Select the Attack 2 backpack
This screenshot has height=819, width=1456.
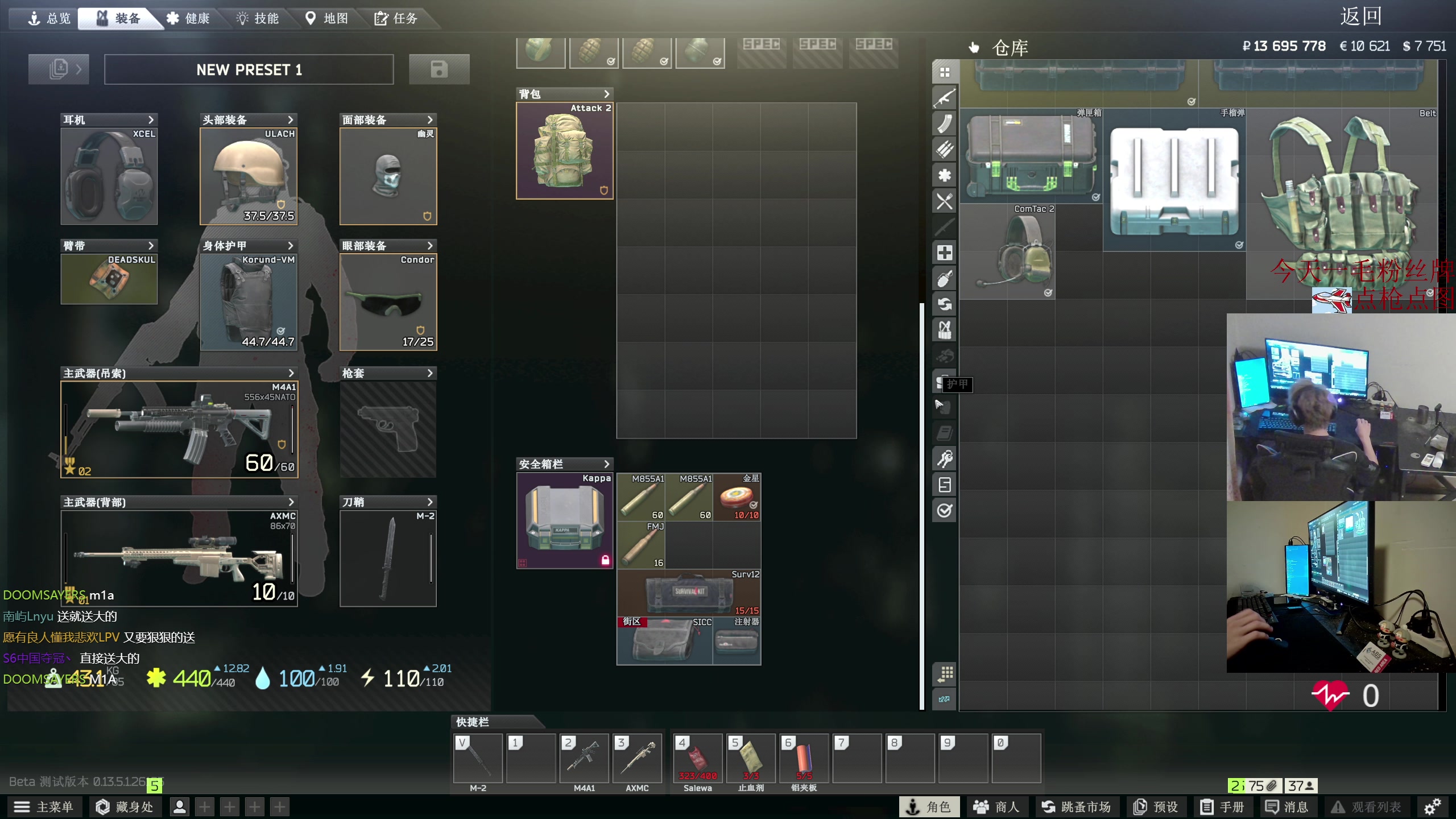(565, 151)
